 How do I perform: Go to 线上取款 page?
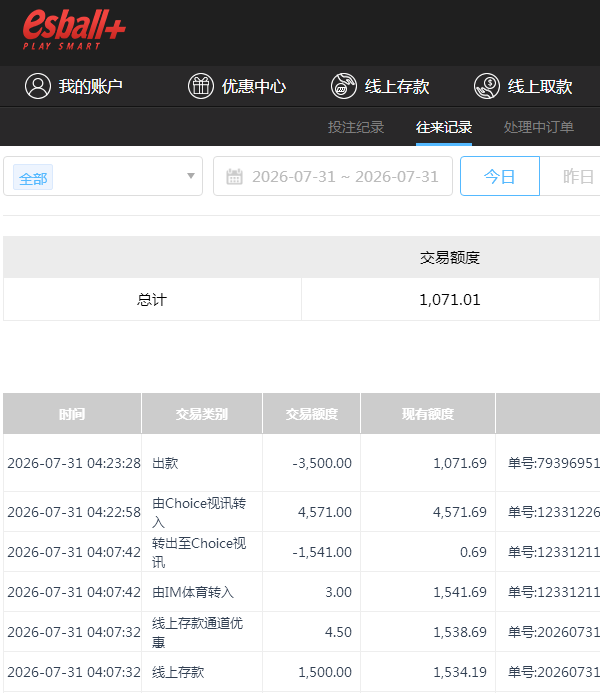tap(540, 86)
